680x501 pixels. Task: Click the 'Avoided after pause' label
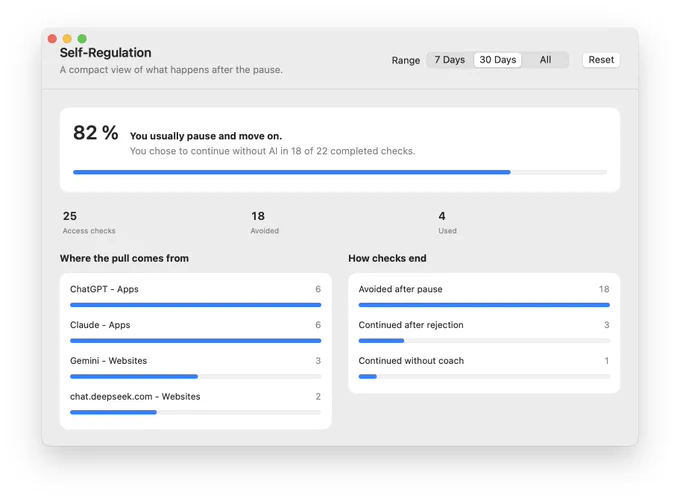point(400,289)
